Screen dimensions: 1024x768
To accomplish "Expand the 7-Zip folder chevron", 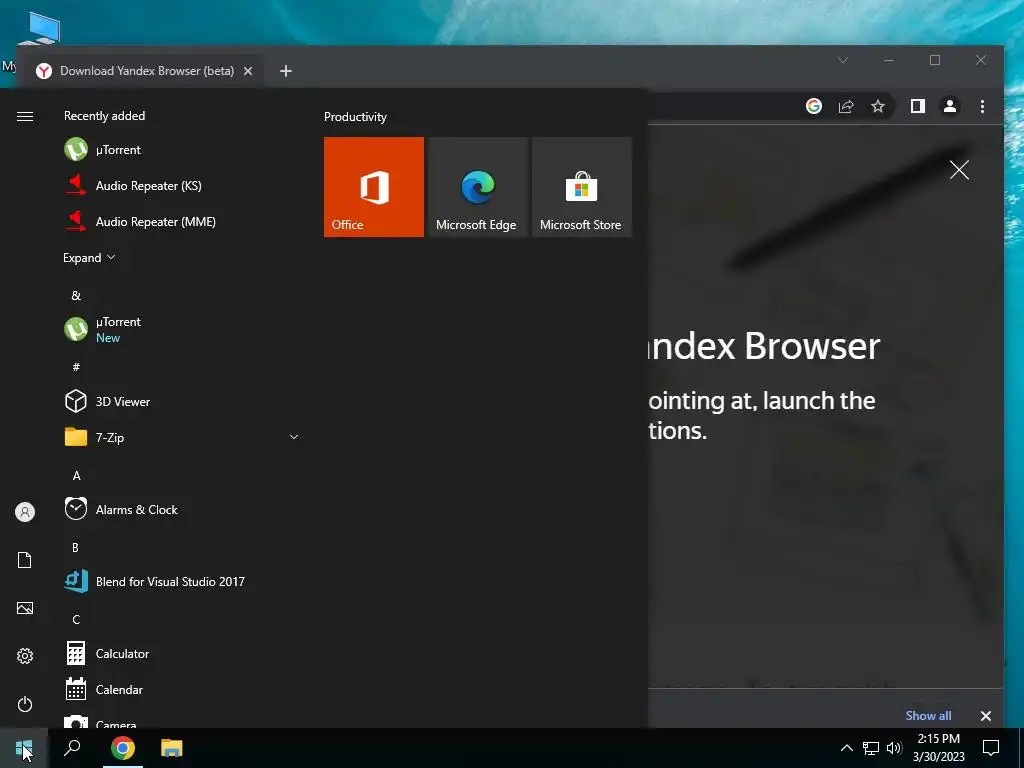I will point(294,437).
